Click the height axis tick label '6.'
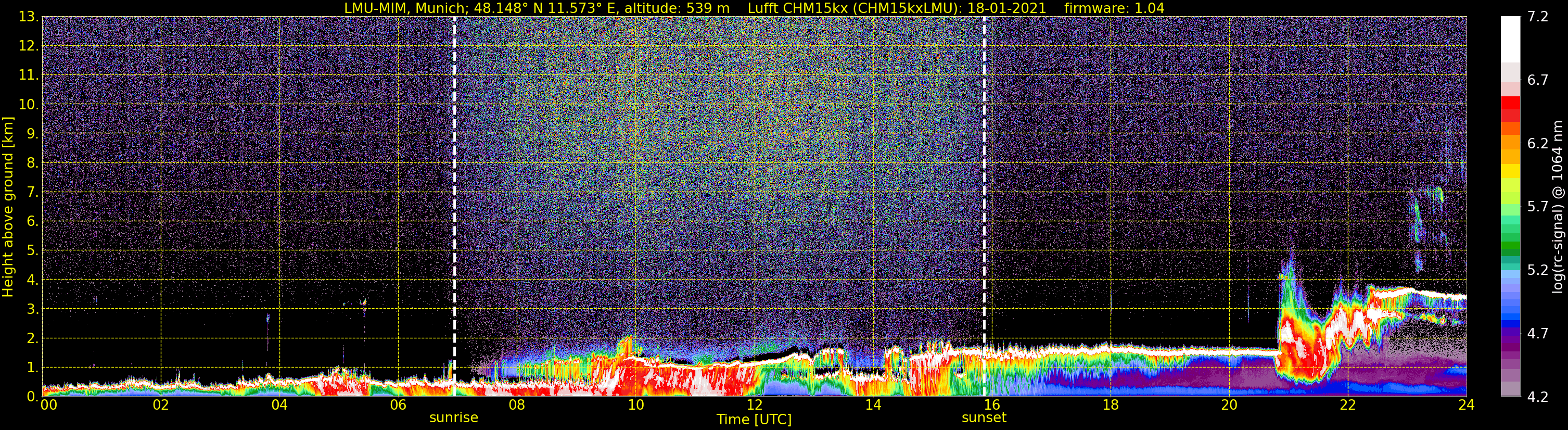The width and height of the screenshot is (1568, 430). (x=32, y=222)
